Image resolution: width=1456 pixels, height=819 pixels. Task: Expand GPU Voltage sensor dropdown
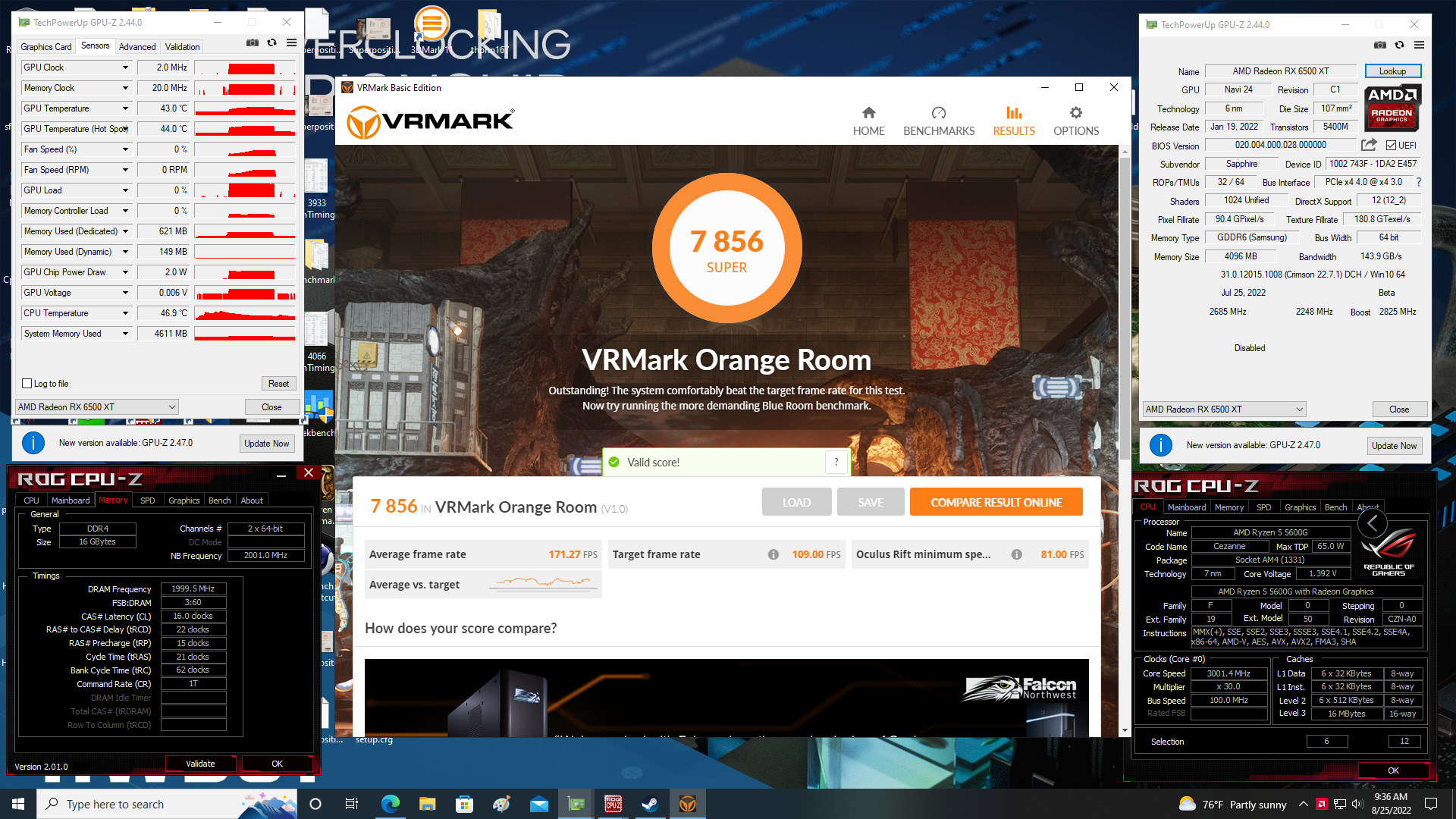coord(125,293)
